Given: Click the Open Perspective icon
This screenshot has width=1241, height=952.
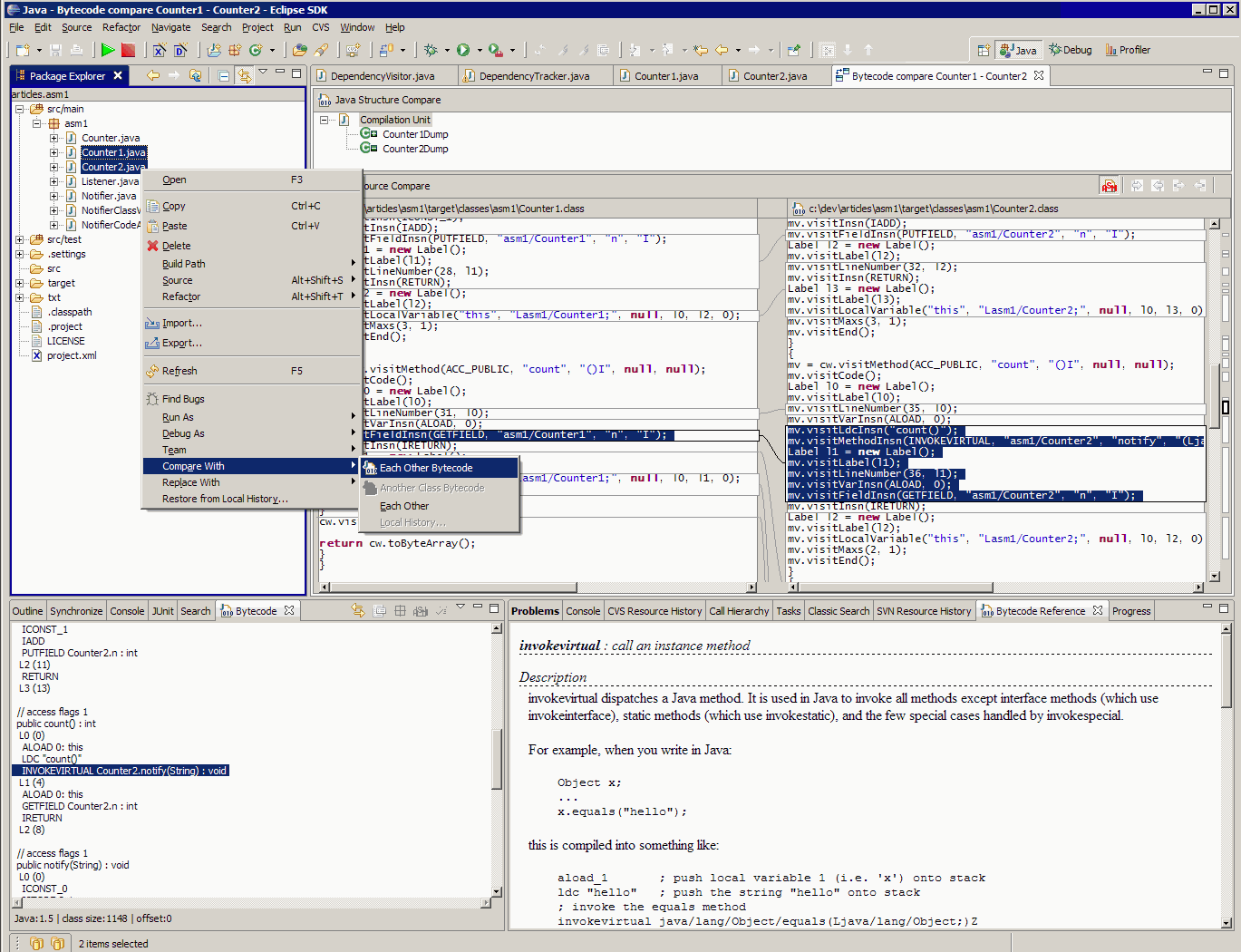Looking at the screenshot, I should [984, 50].
